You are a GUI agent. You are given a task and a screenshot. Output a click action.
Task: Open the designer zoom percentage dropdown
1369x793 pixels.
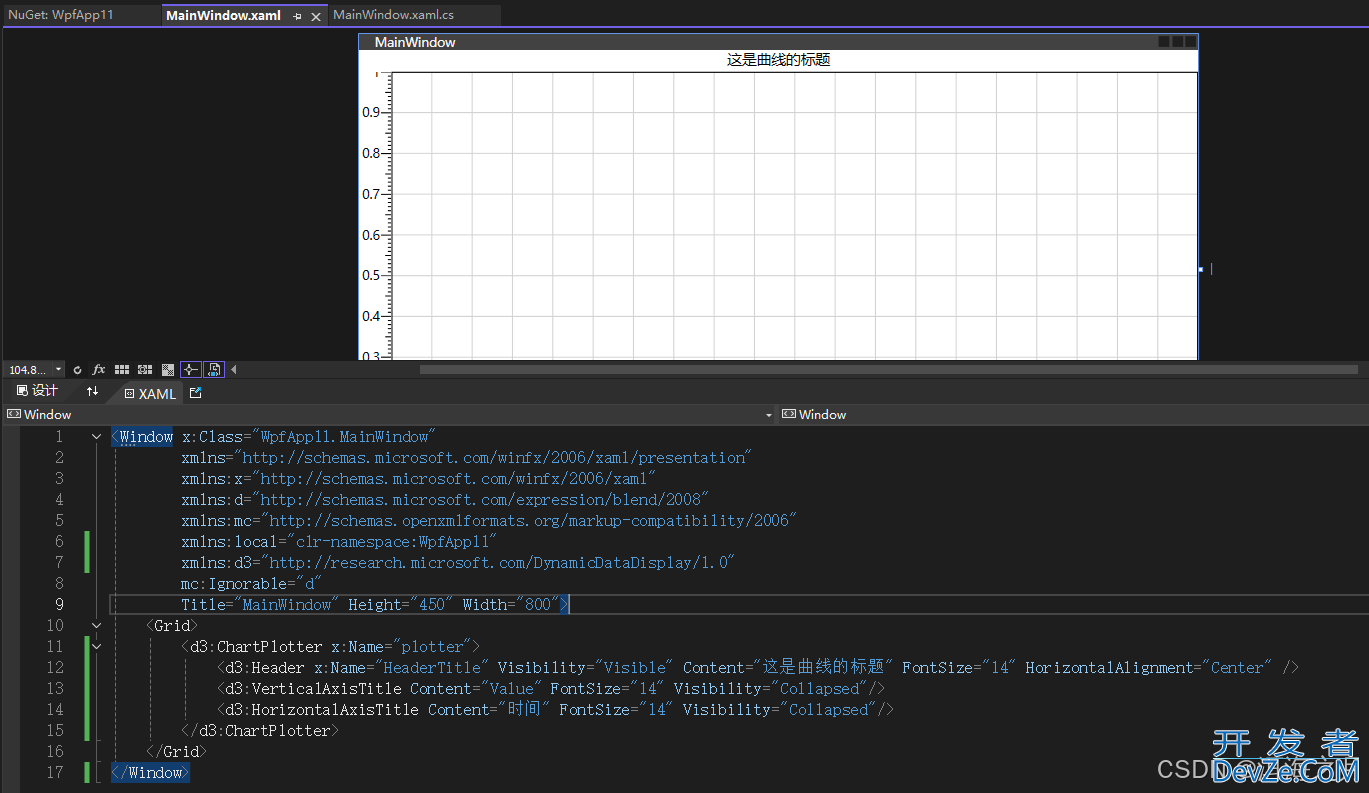59,370
